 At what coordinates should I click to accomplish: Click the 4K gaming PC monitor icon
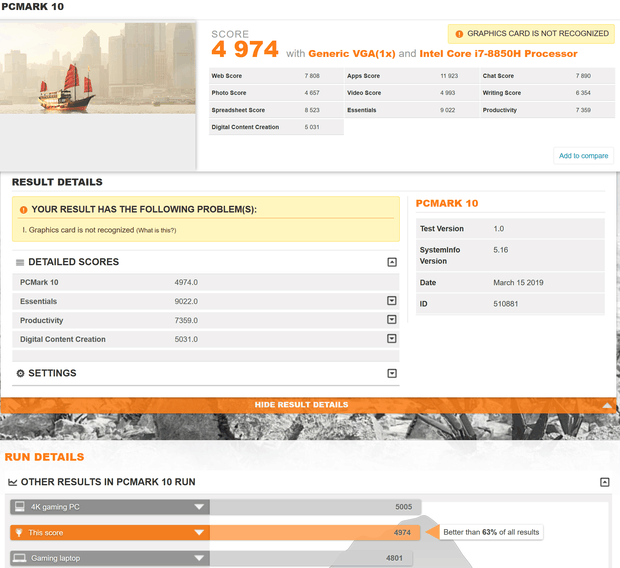20,507
